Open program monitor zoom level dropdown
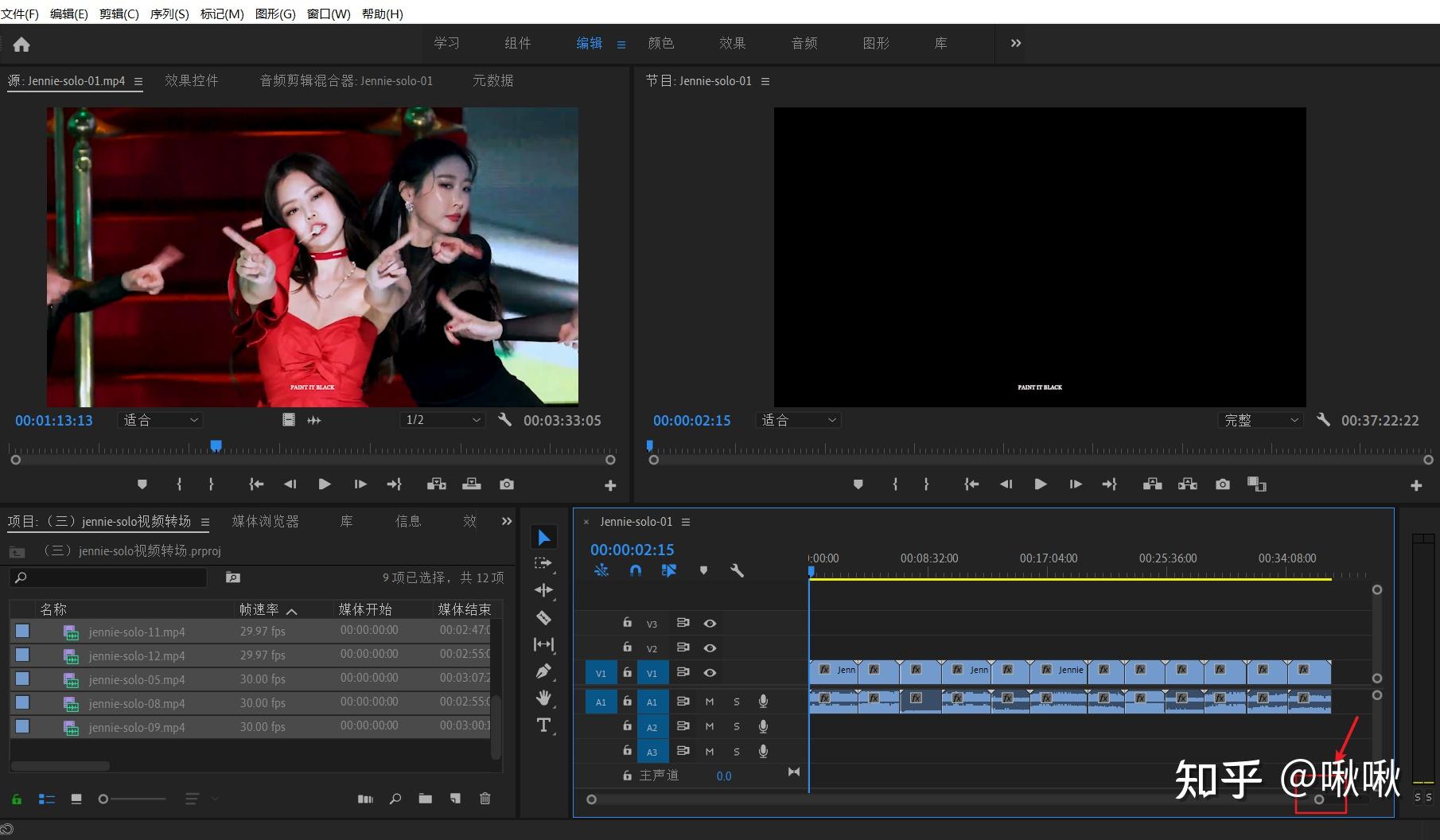Screen dimensions: 1440x840 point(798,420)
